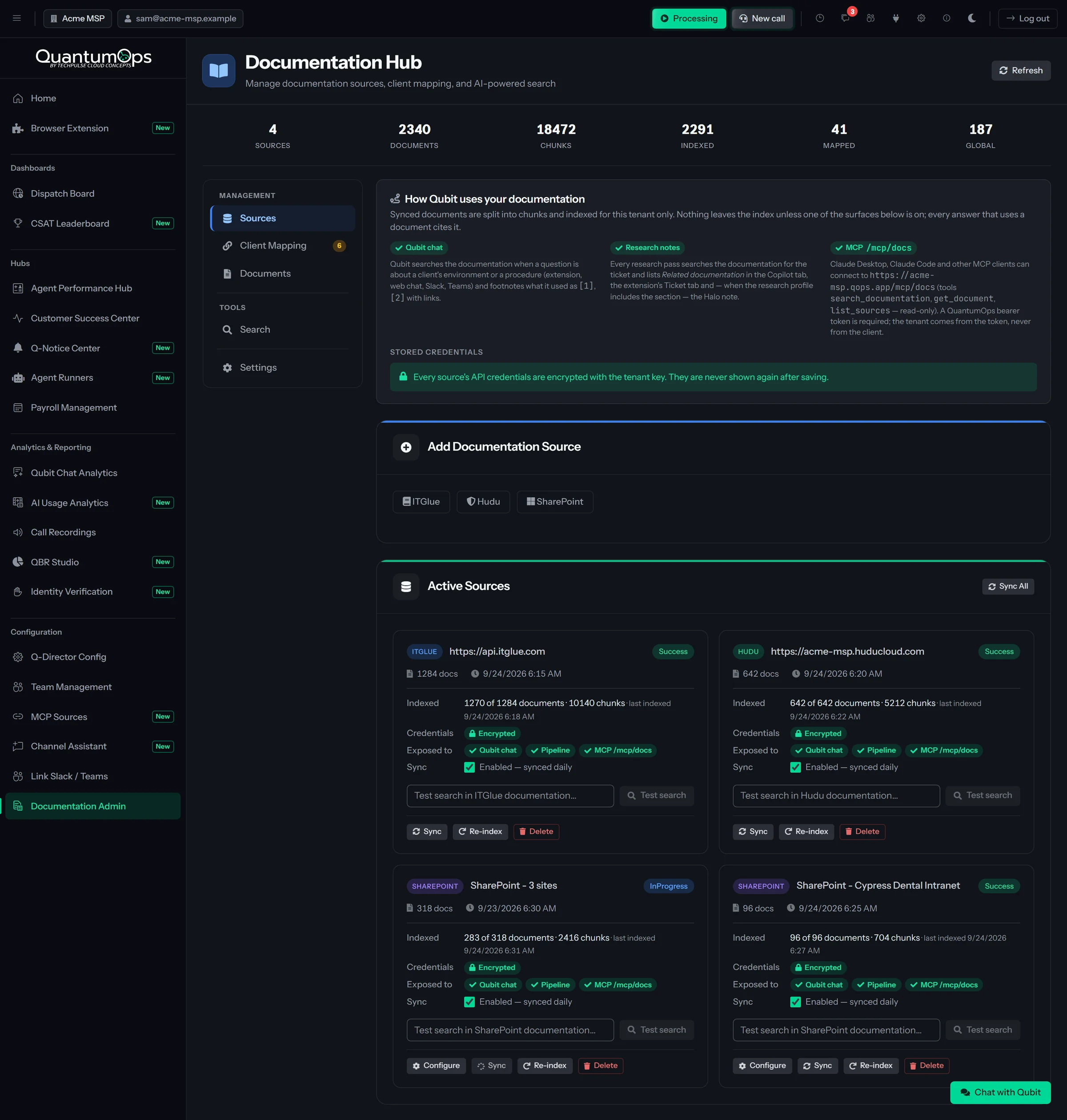Image resolution: width=1067 pixels, height=1120 pixels.
Task: Click the Sync All button
Action: pyautogui.click(x=1008, y=587)
